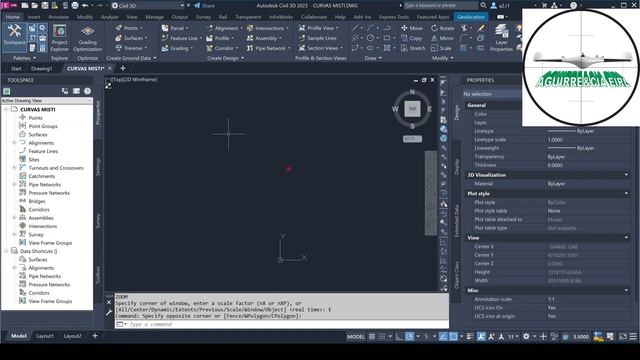Pick the Mirror tool
The width and height of the screenshot is (640, 360).
[x=442, y=38]
